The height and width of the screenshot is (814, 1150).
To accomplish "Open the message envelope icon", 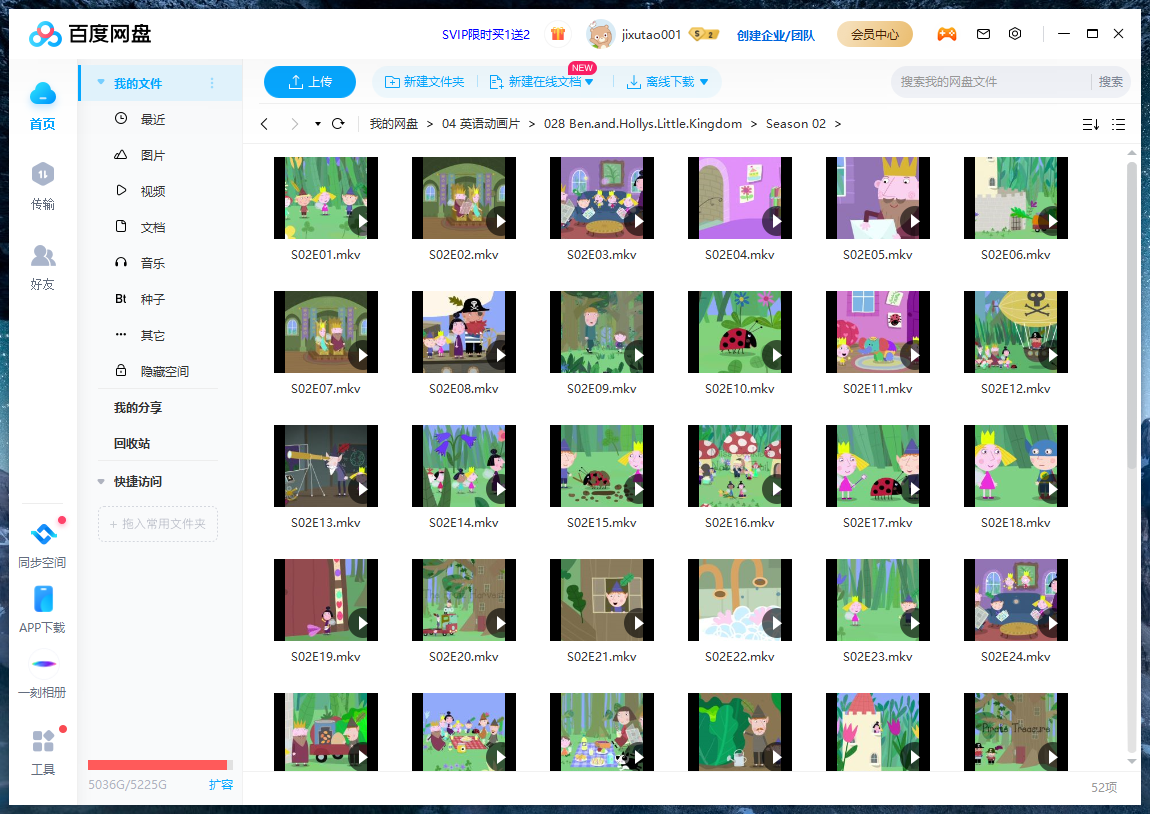I will pyautogui.click(x=983, y=33).
